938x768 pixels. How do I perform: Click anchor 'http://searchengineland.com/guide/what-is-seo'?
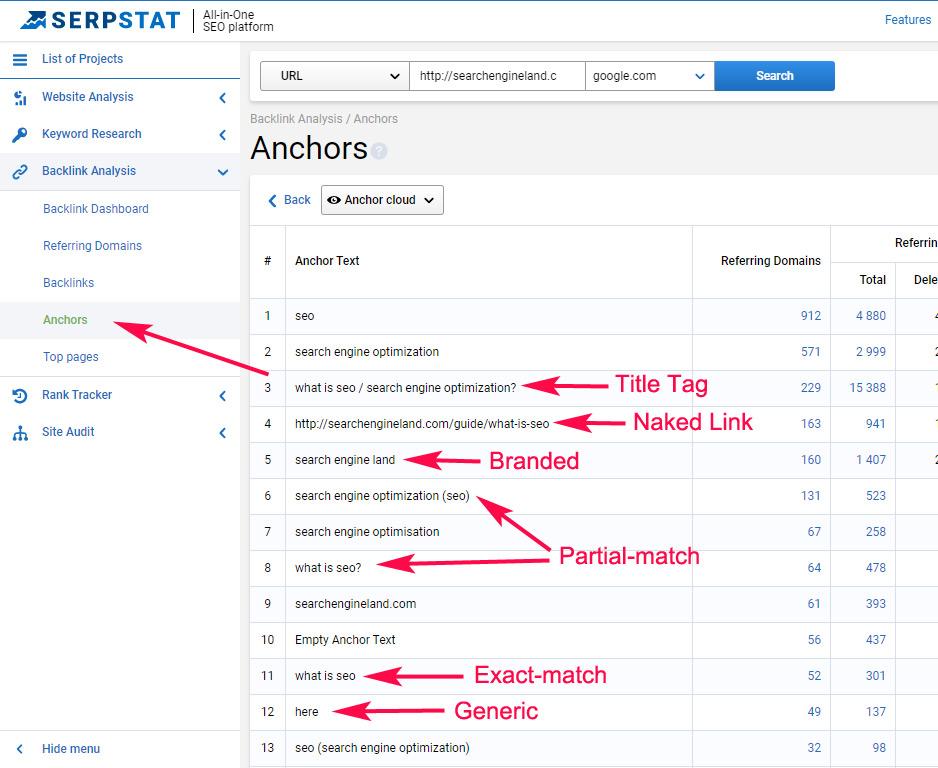point(422,423)
